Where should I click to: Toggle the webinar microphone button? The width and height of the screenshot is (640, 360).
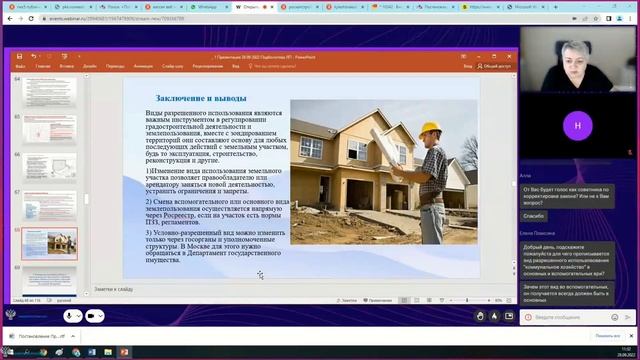(x=69, y=316)
